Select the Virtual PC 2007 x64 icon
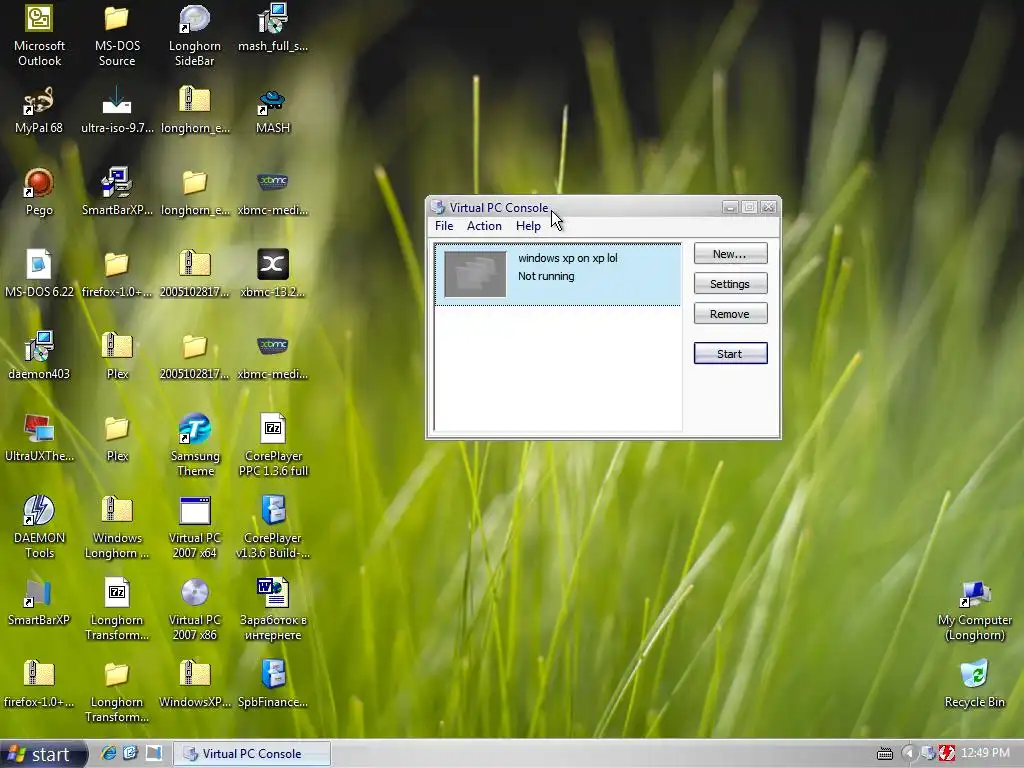The image size is (1024, 768). click(195, 527)
